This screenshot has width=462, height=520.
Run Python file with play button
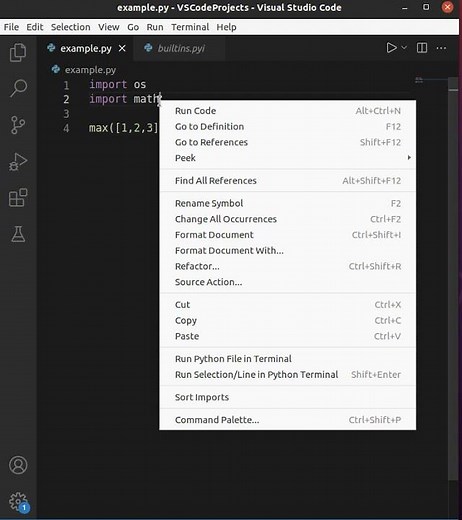pos(391,48)
